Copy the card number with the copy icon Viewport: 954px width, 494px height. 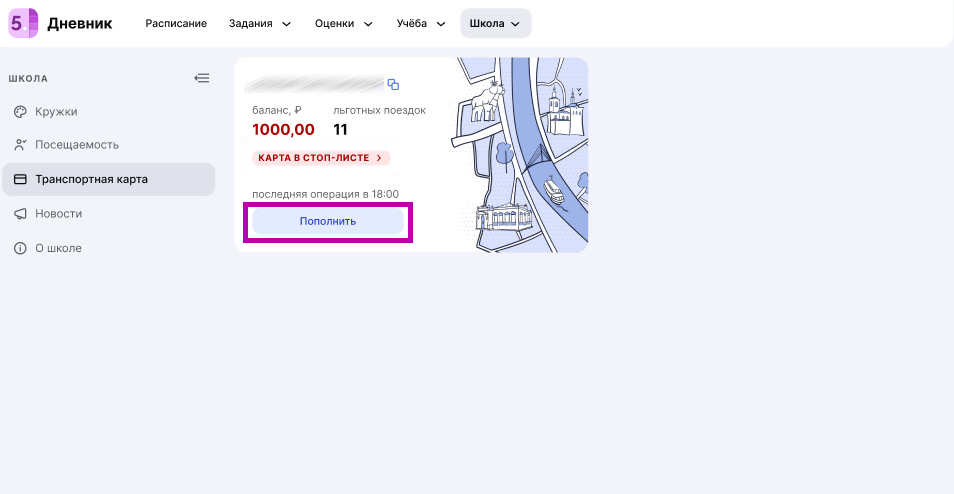click(x=393, y=85)
